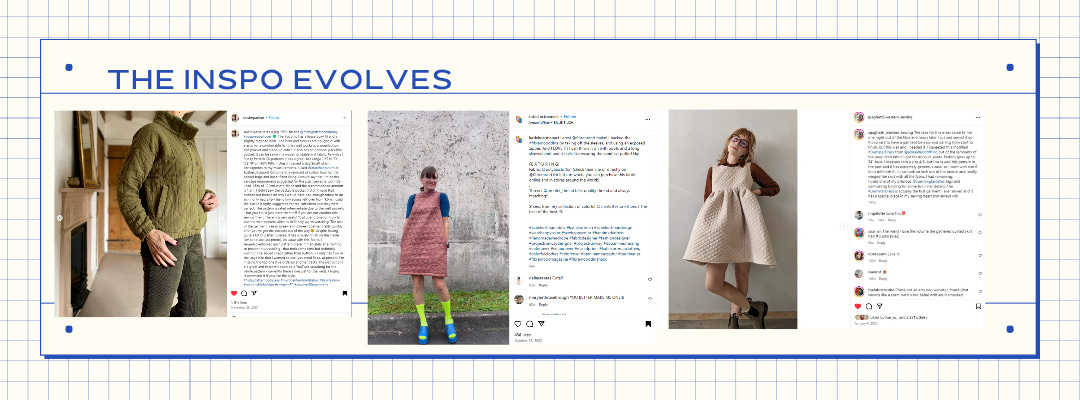Open third commenter's avatar on cream dress post
1080x400 pixels.
click(859, 255)
